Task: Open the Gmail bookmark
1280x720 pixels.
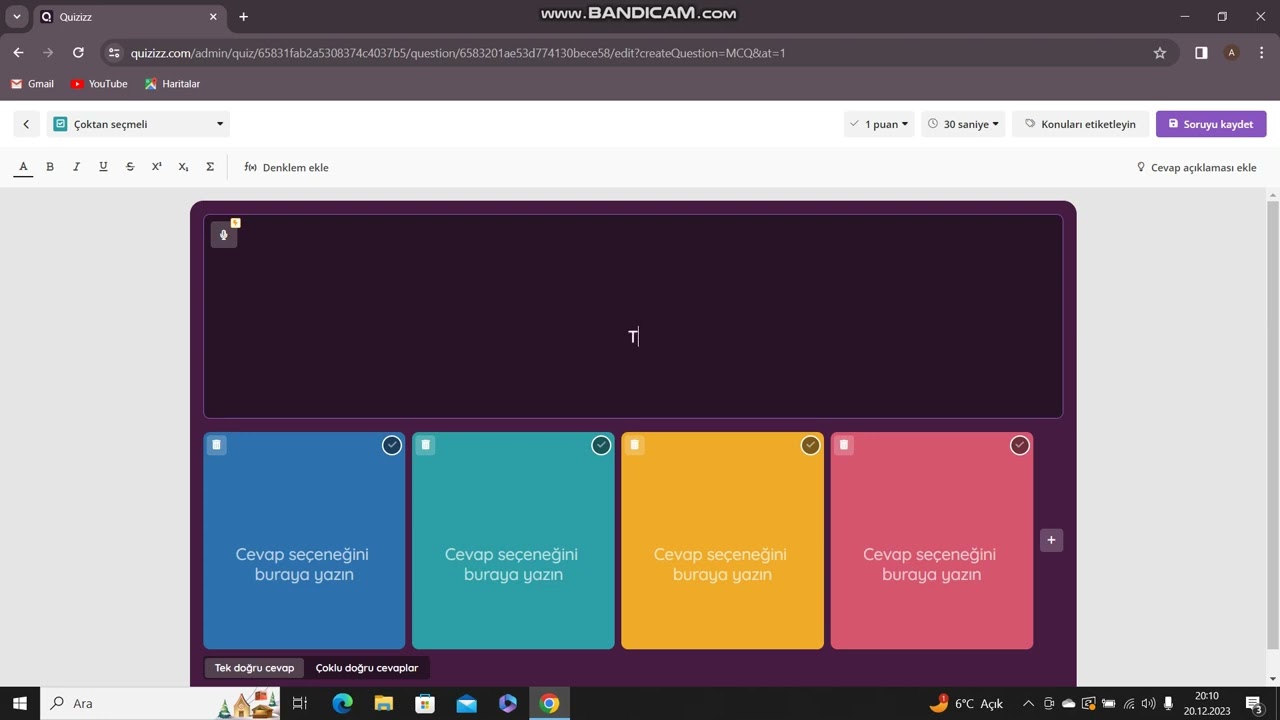Action: [32, 84]
